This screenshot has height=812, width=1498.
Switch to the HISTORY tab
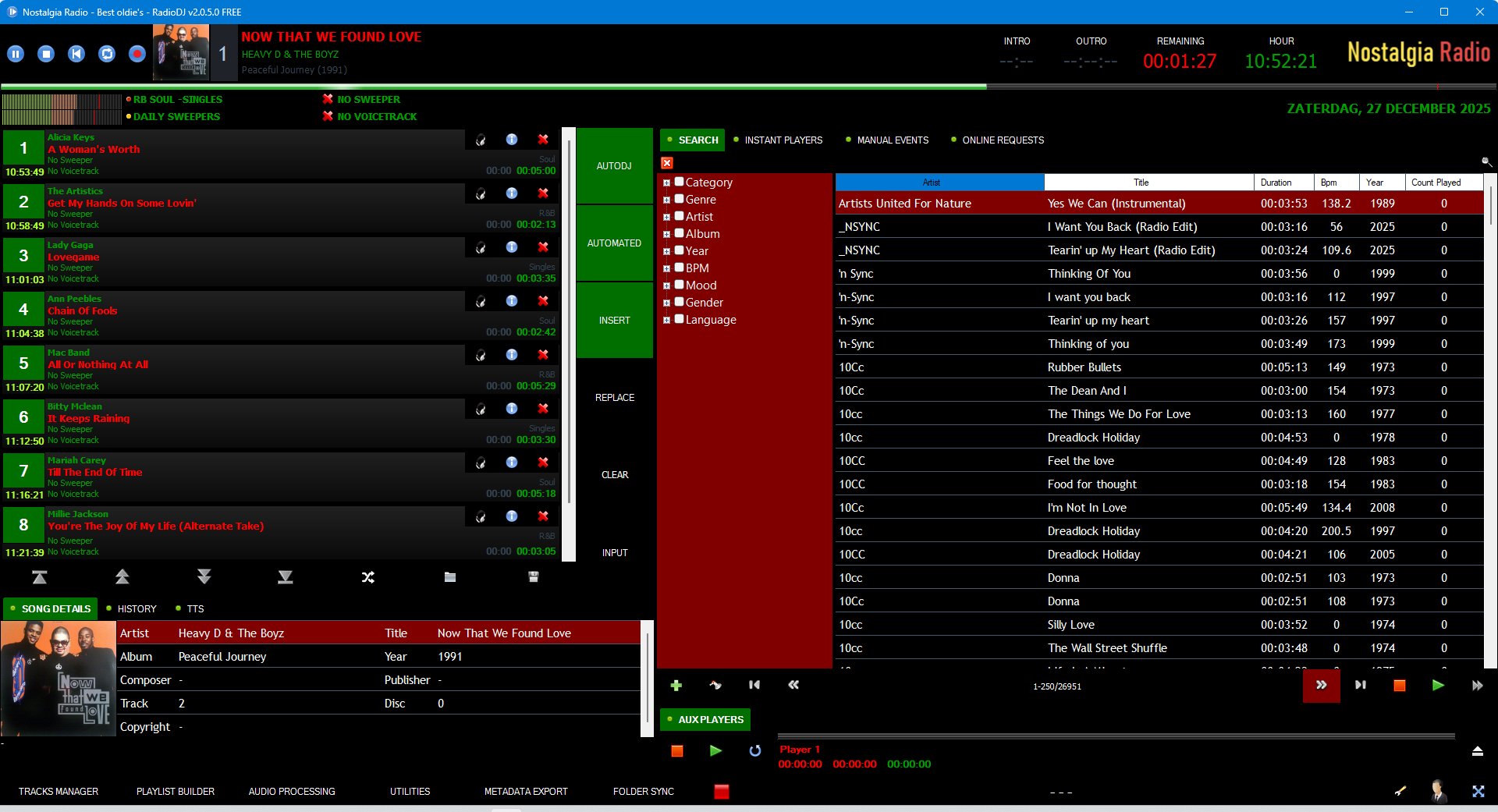pyautogui.click(x=137, y=608)
